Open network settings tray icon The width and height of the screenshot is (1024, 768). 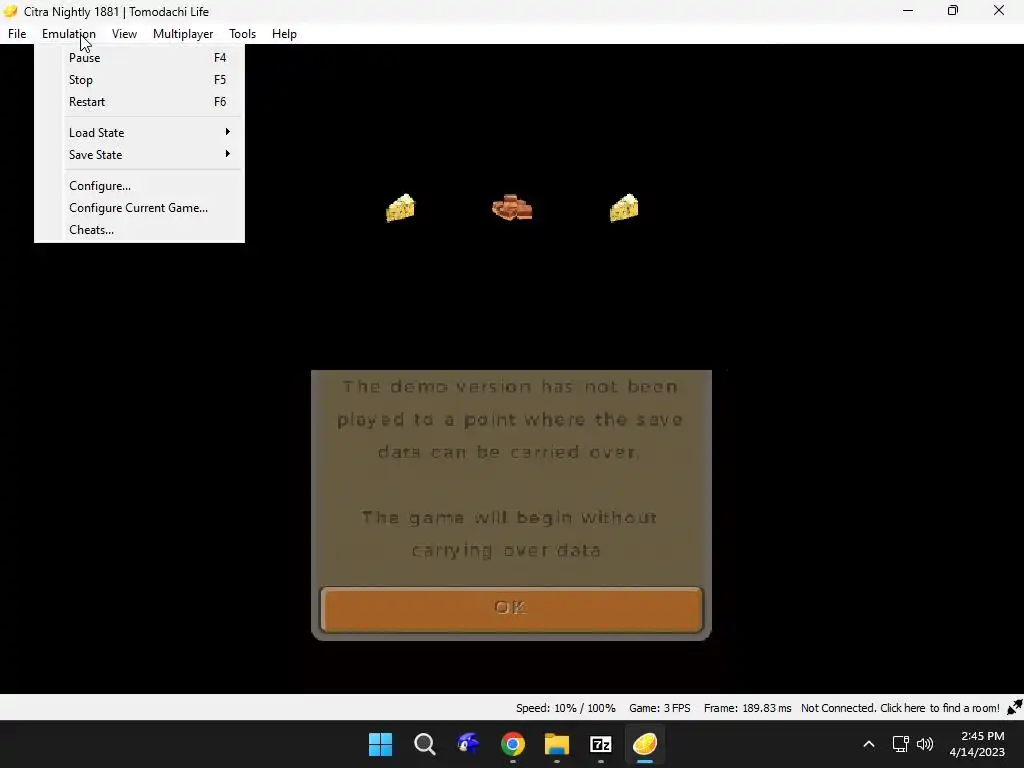(901, 744)
